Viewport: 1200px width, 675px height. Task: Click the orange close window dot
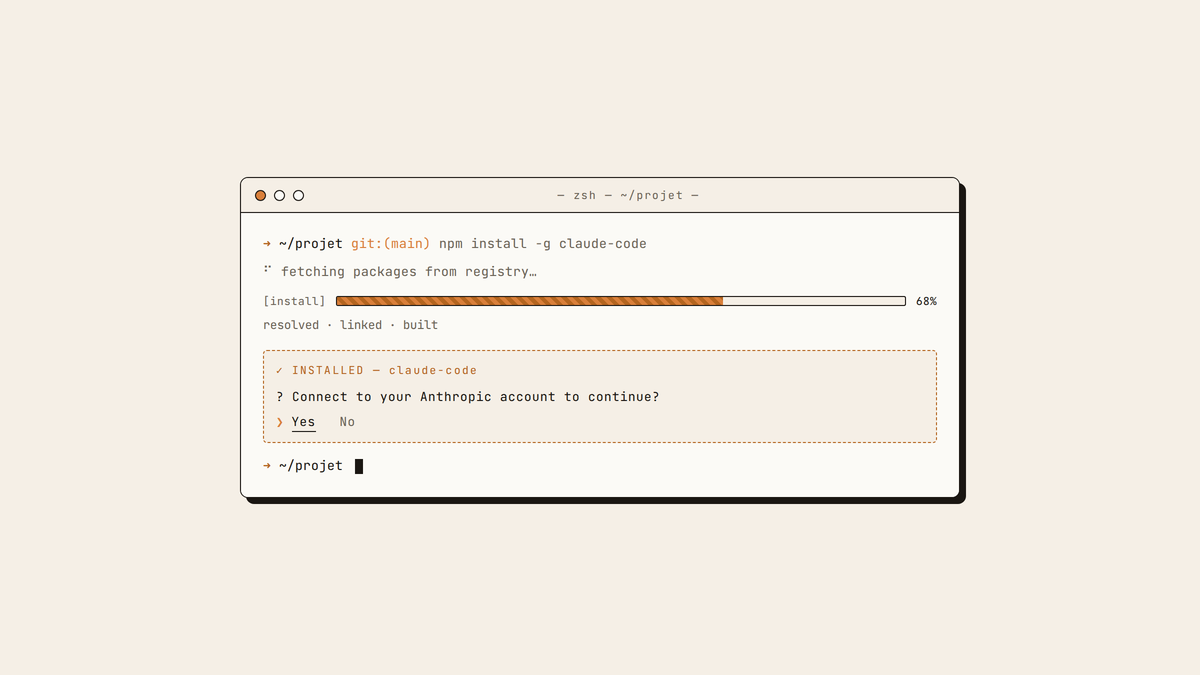(260, 196)
